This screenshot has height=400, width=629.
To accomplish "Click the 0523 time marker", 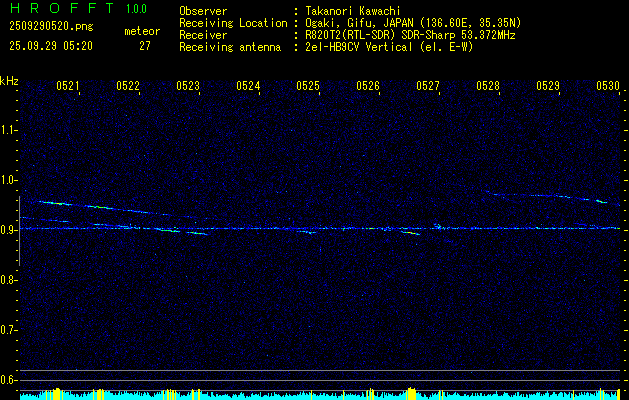I will [x=188, y=86].
